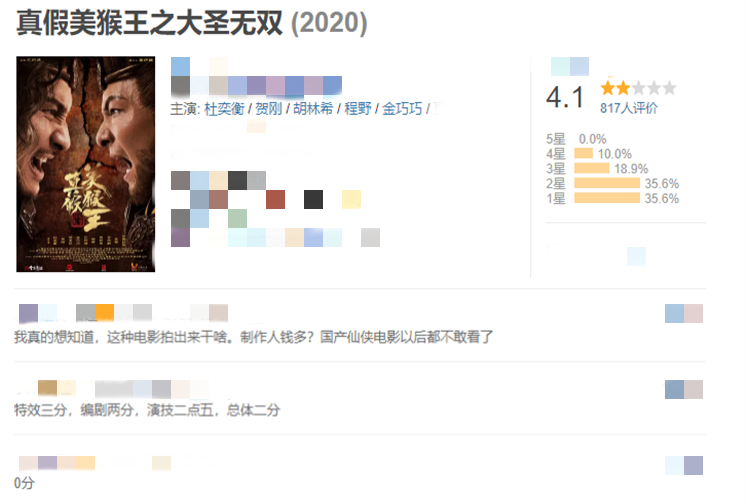Select the 胡林希 cast link

[313, 109]
